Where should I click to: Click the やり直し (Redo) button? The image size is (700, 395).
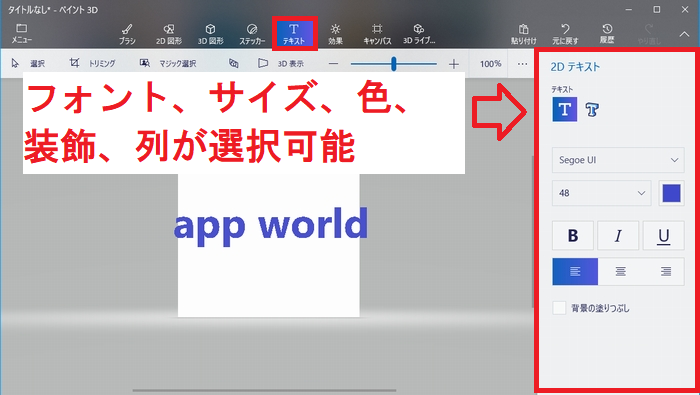[x=649, y=34]
